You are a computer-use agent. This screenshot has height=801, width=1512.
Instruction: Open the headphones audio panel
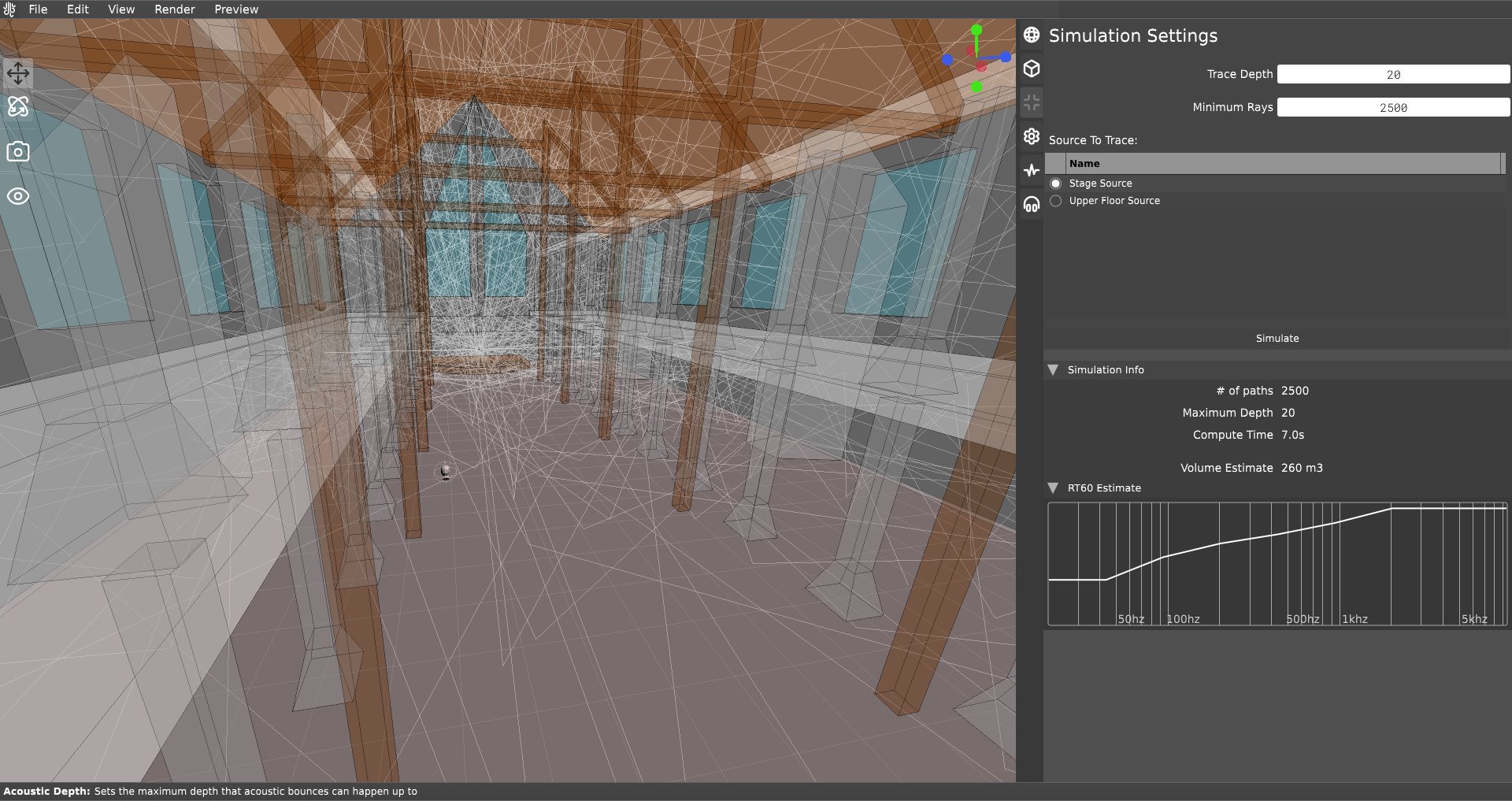(x=1032, y=204)
